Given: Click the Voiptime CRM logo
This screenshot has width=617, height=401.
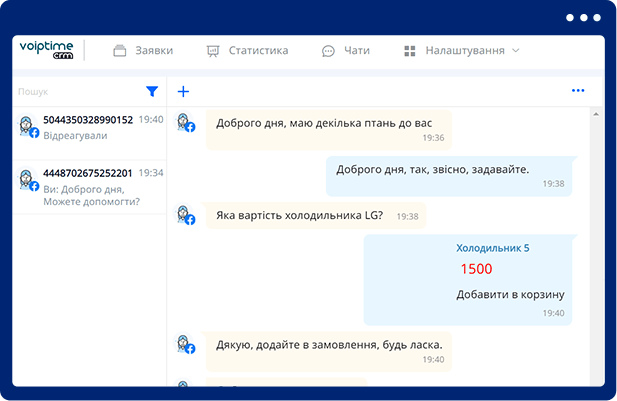Looking at the screenshot, I should pos(46,50).
